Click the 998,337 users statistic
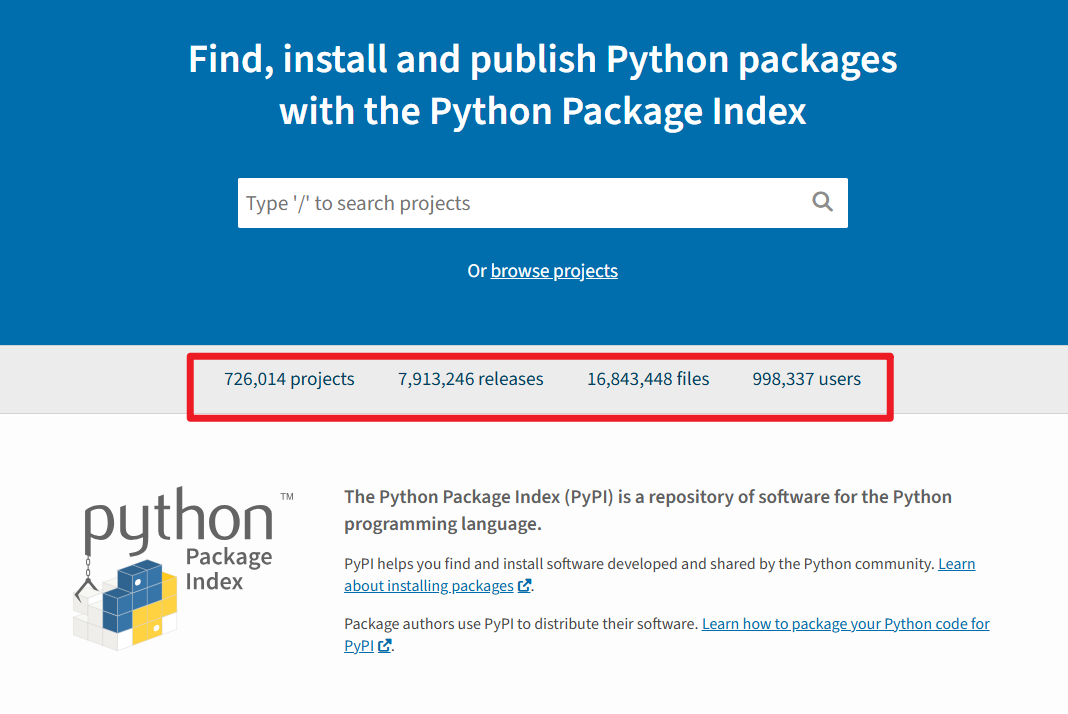 point(806,379)
